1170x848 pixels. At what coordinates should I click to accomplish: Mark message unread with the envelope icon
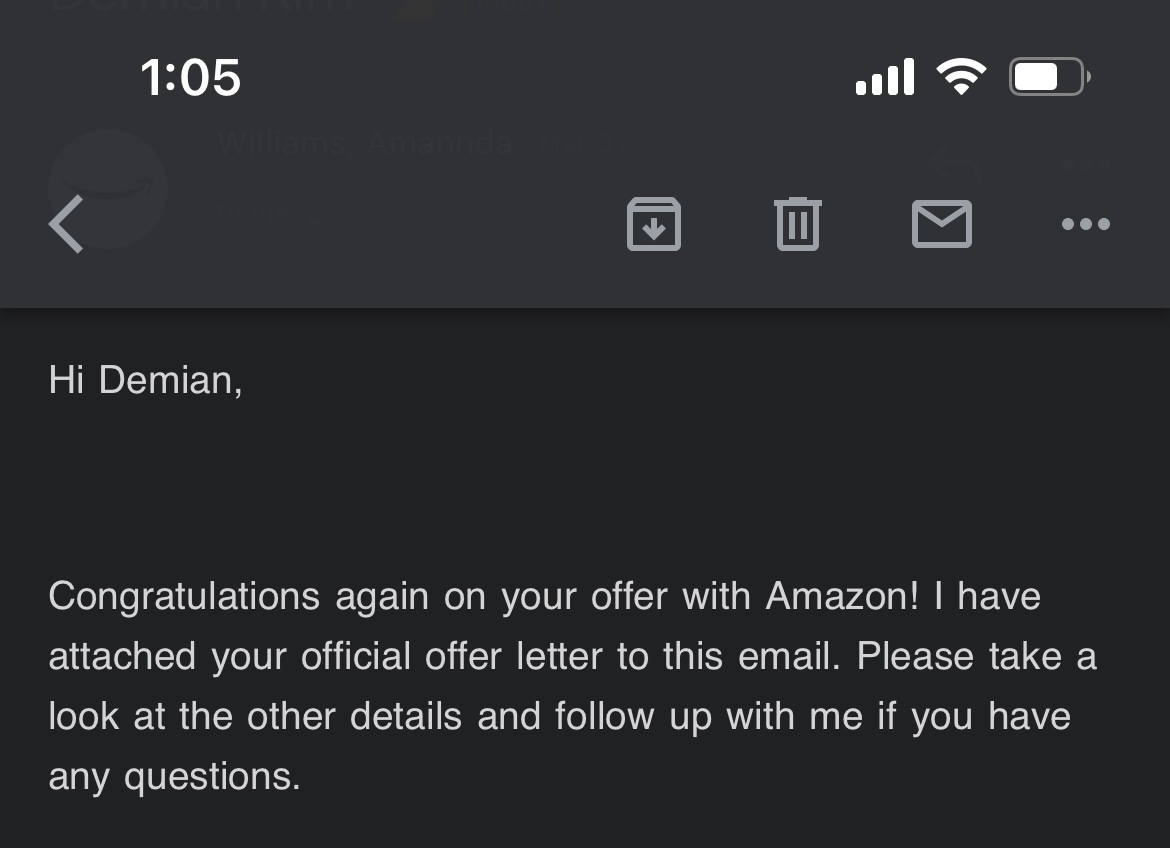(x=942, y=224)
